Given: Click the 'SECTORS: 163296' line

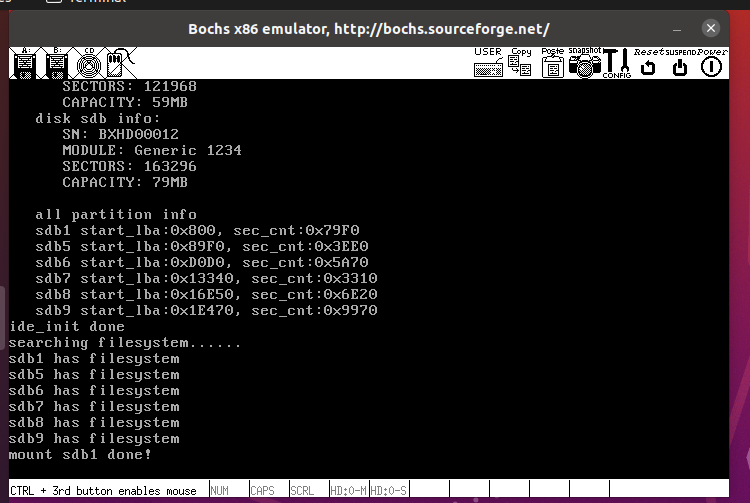Looking at the screenshot, I should (129, 166).
